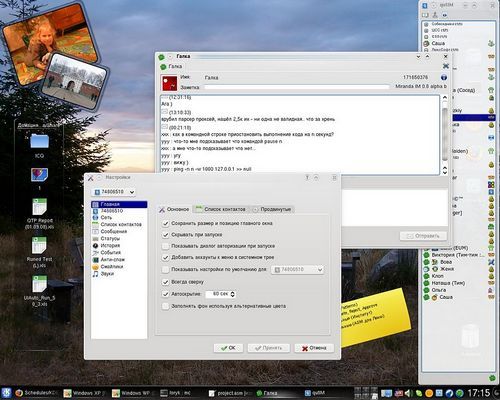Enable Показывать диалог авторизации при запуске
This screenshot has height=400, width=500.
(166, 246)
